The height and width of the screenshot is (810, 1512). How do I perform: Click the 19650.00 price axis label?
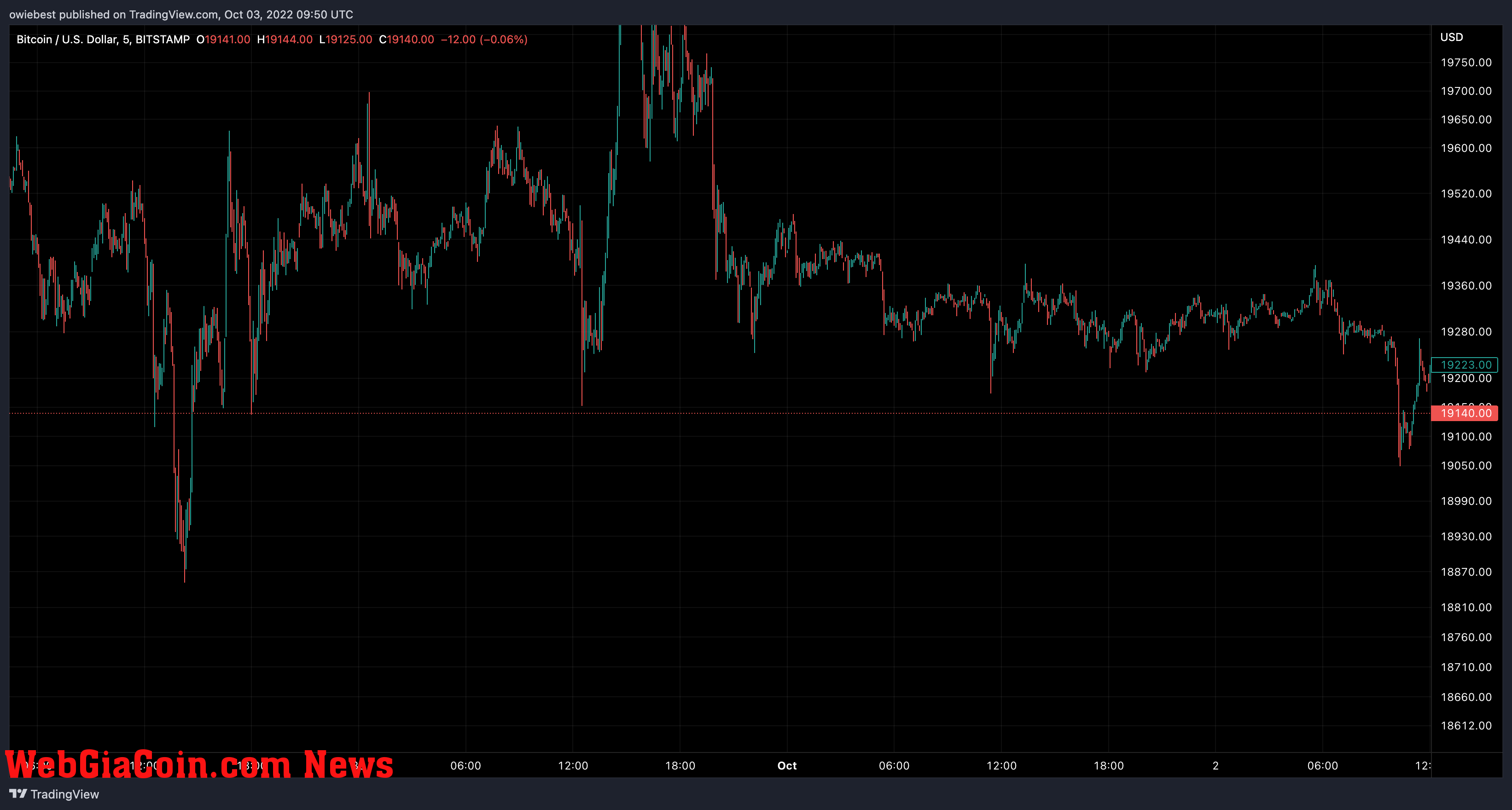[x=1465, y=119]
